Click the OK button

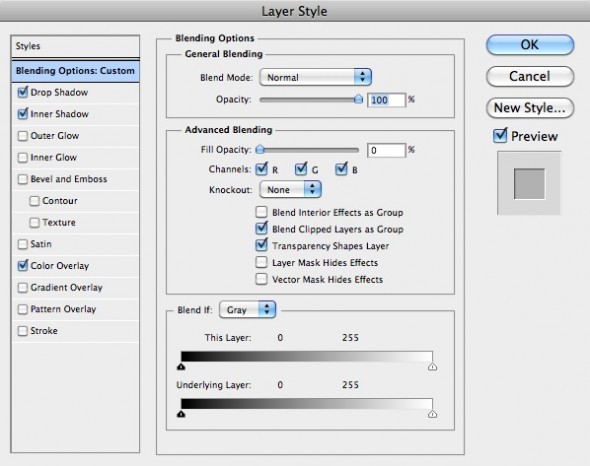[530, 45]
